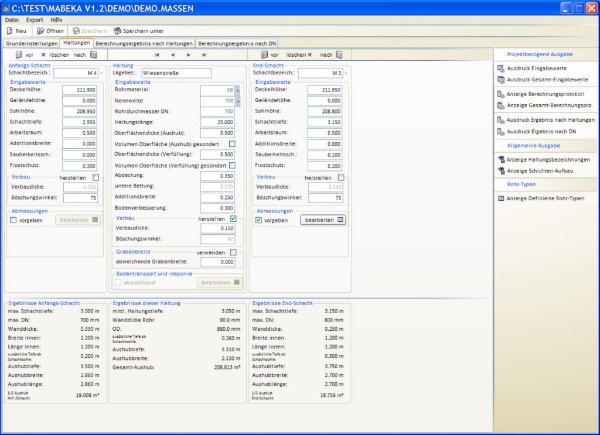Image resolution: width=600 pixels, height=435 pixels.
Task: Print via Ausdruck Eingabewerte
Action: tap(532, 68)
